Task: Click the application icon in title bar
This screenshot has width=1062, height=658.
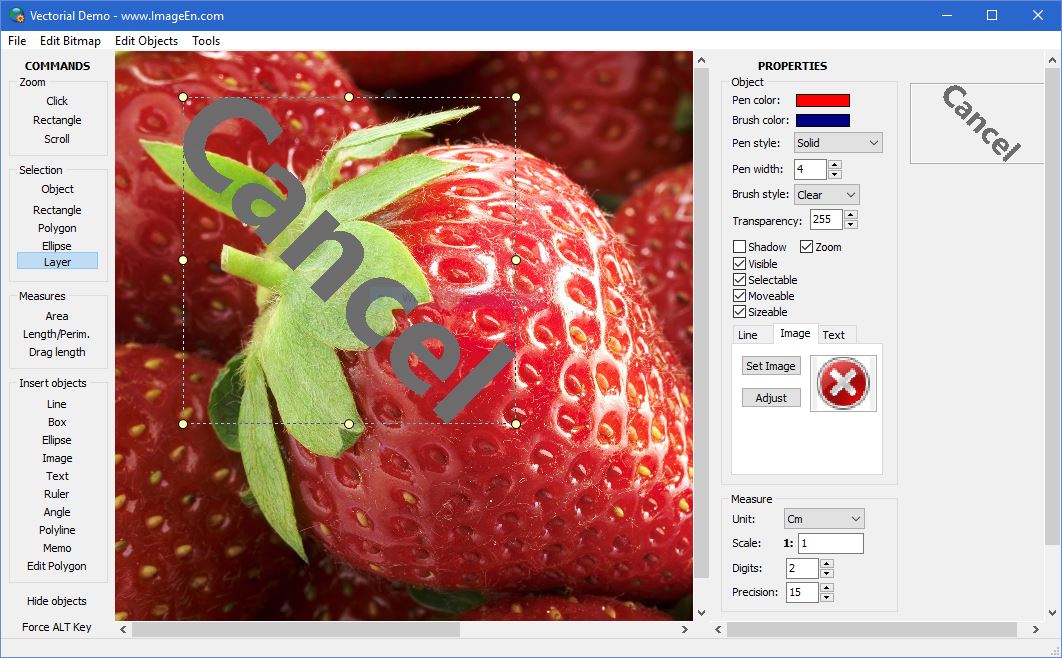Action: click(16, 15)
